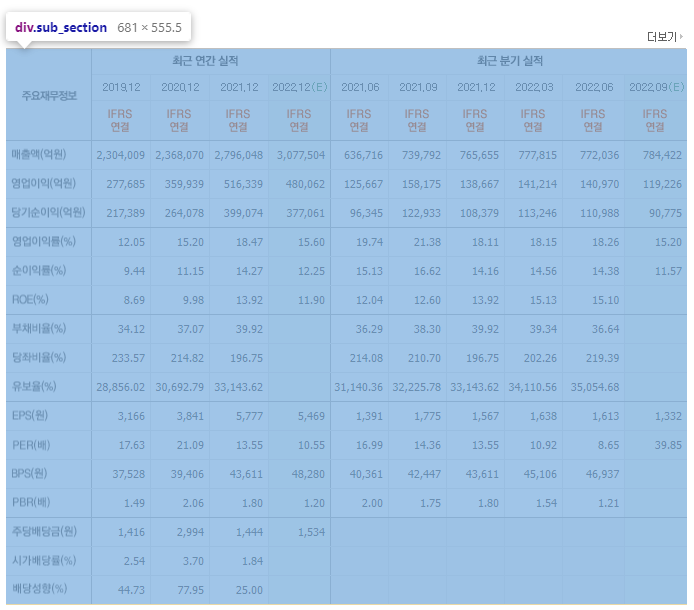Select the 주당배당금(원) row label
This screenshot has width=694, height=610.
(44, 531)
